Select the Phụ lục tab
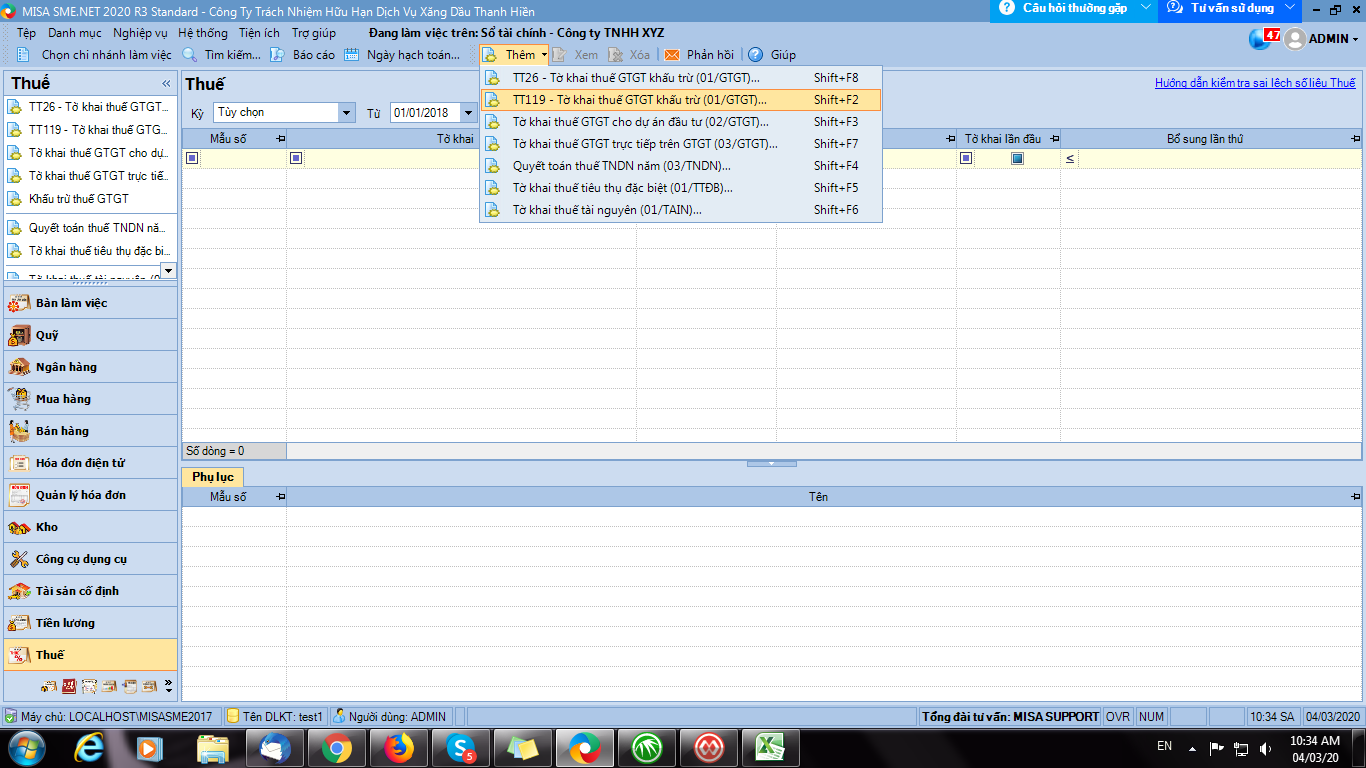Image resolution: width=1366 pixels, height=768 pixels. (x=213, y=477)
